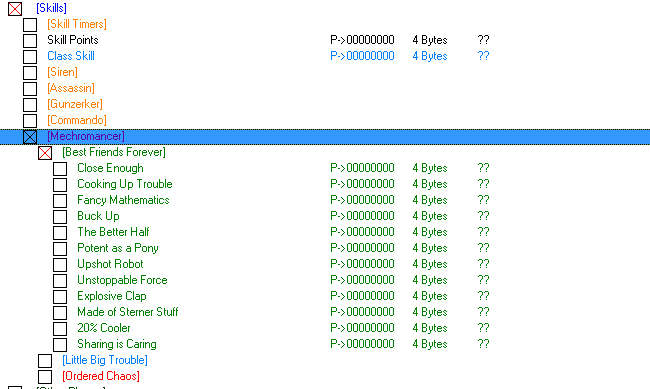Select the [Commando] group label
The image size is (650, 389).
(x=77, y=120)
